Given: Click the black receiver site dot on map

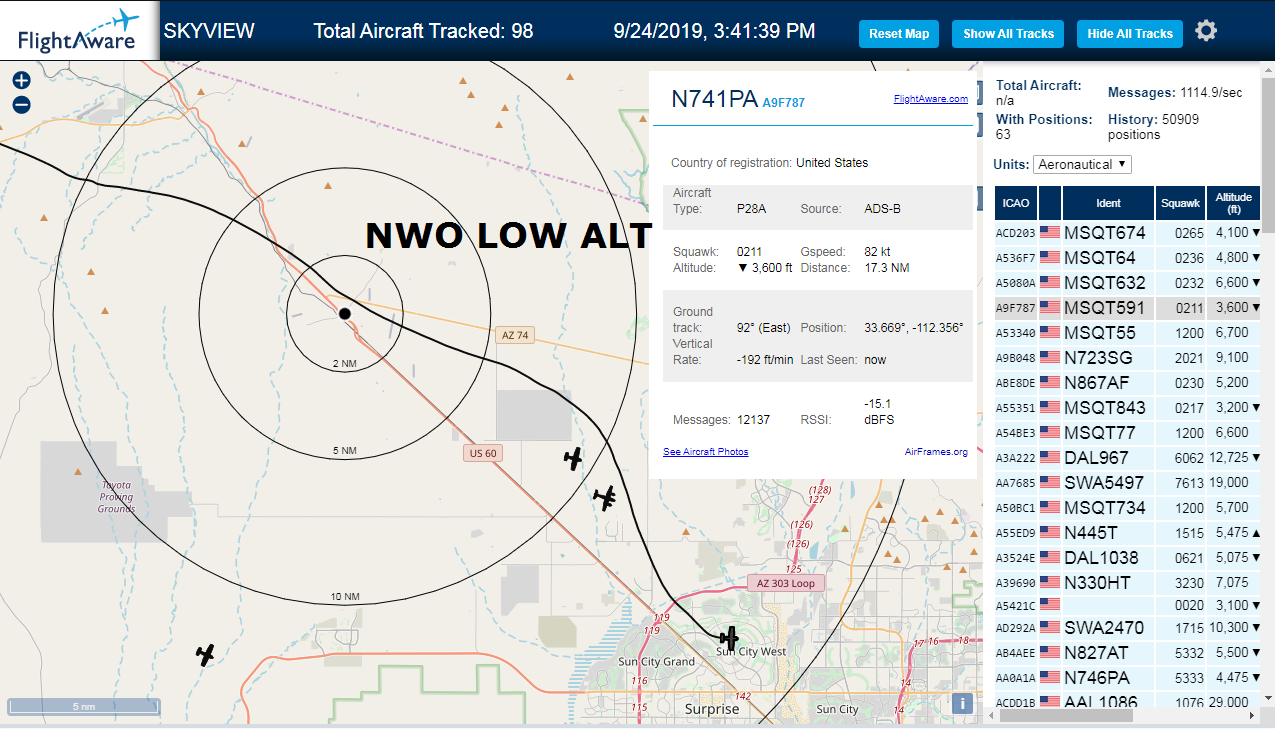Looking at the screenshot, I should point(345,314).
